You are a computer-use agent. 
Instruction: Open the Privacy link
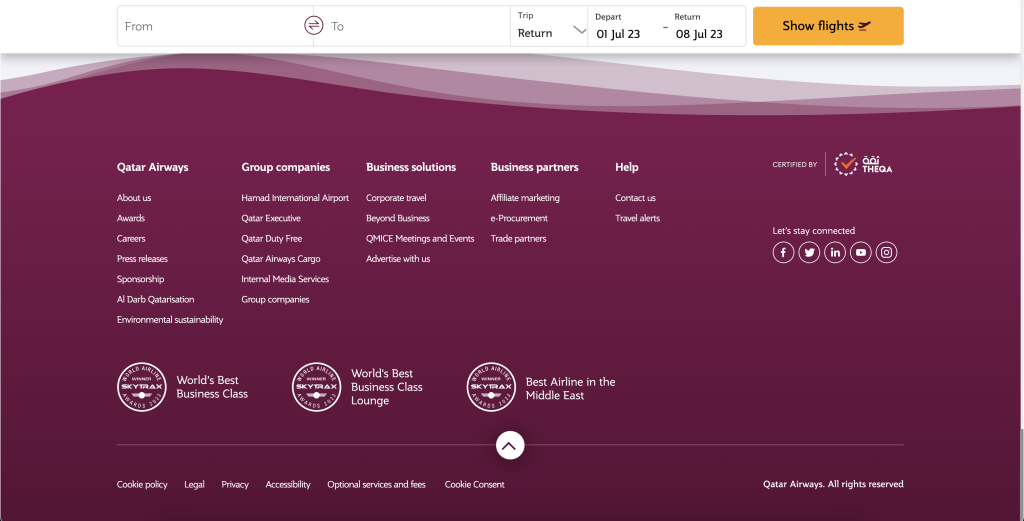coord(234,484)
